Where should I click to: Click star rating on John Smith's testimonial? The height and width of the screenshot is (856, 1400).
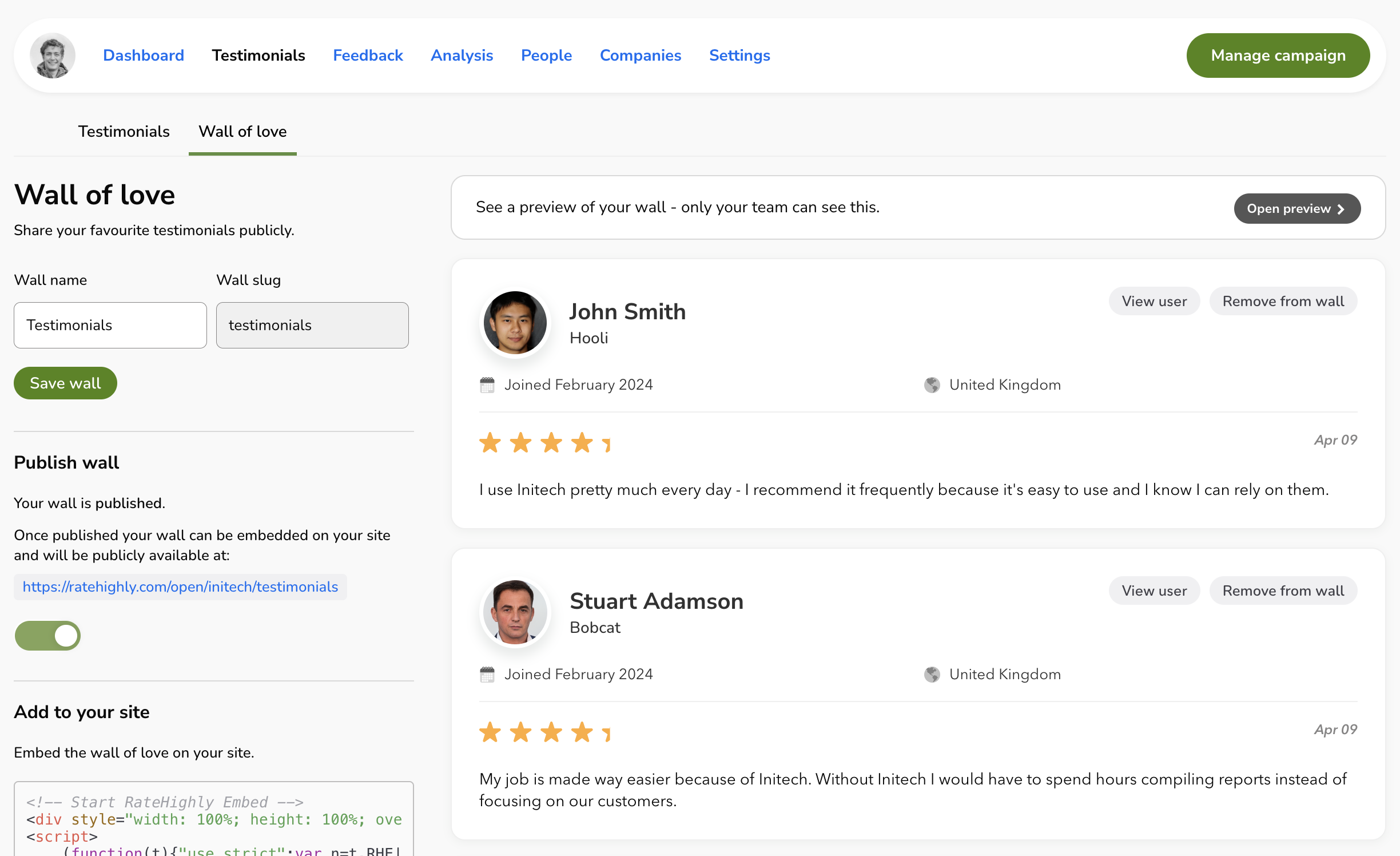pyautogui.click(x=544, y=443)
